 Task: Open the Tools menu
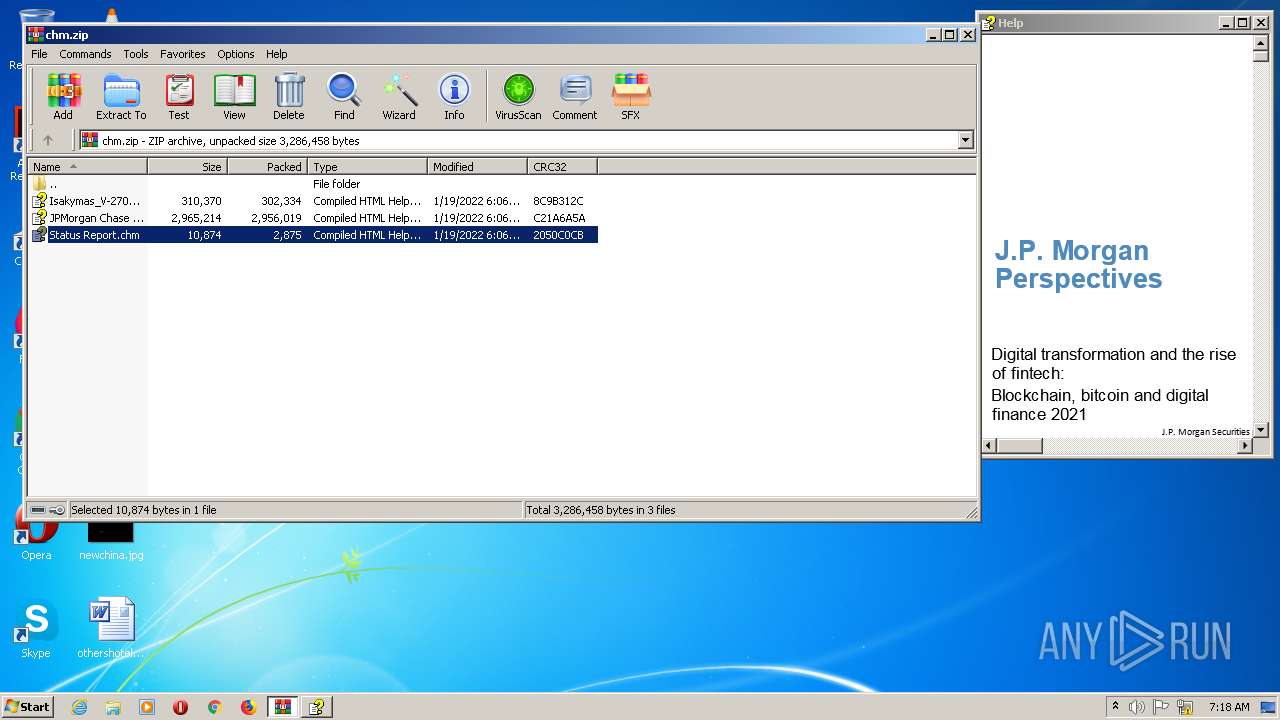[x=136, y=54]
